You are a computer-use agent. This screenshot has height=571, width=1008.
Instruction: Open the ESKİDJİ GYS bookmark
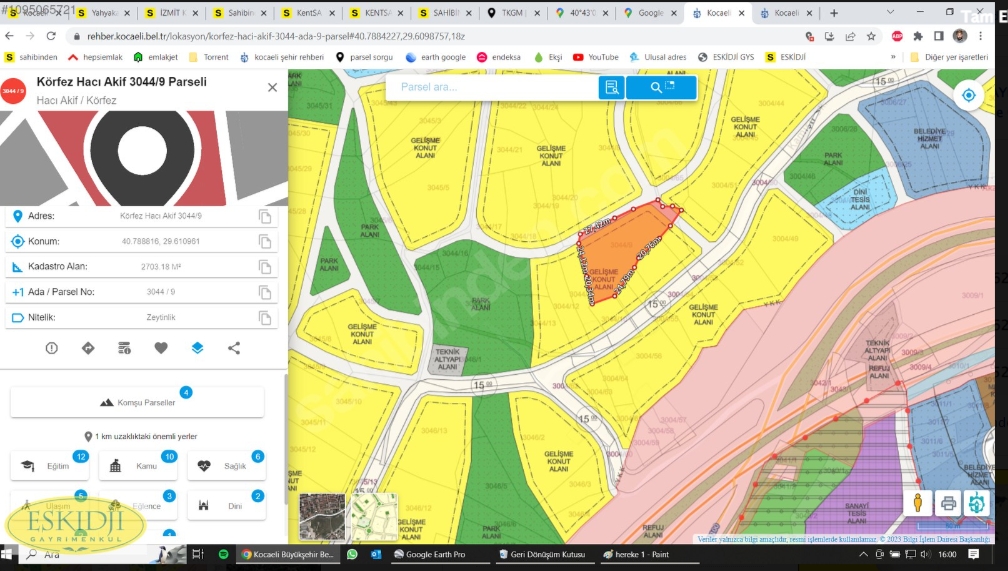[726, 57]
